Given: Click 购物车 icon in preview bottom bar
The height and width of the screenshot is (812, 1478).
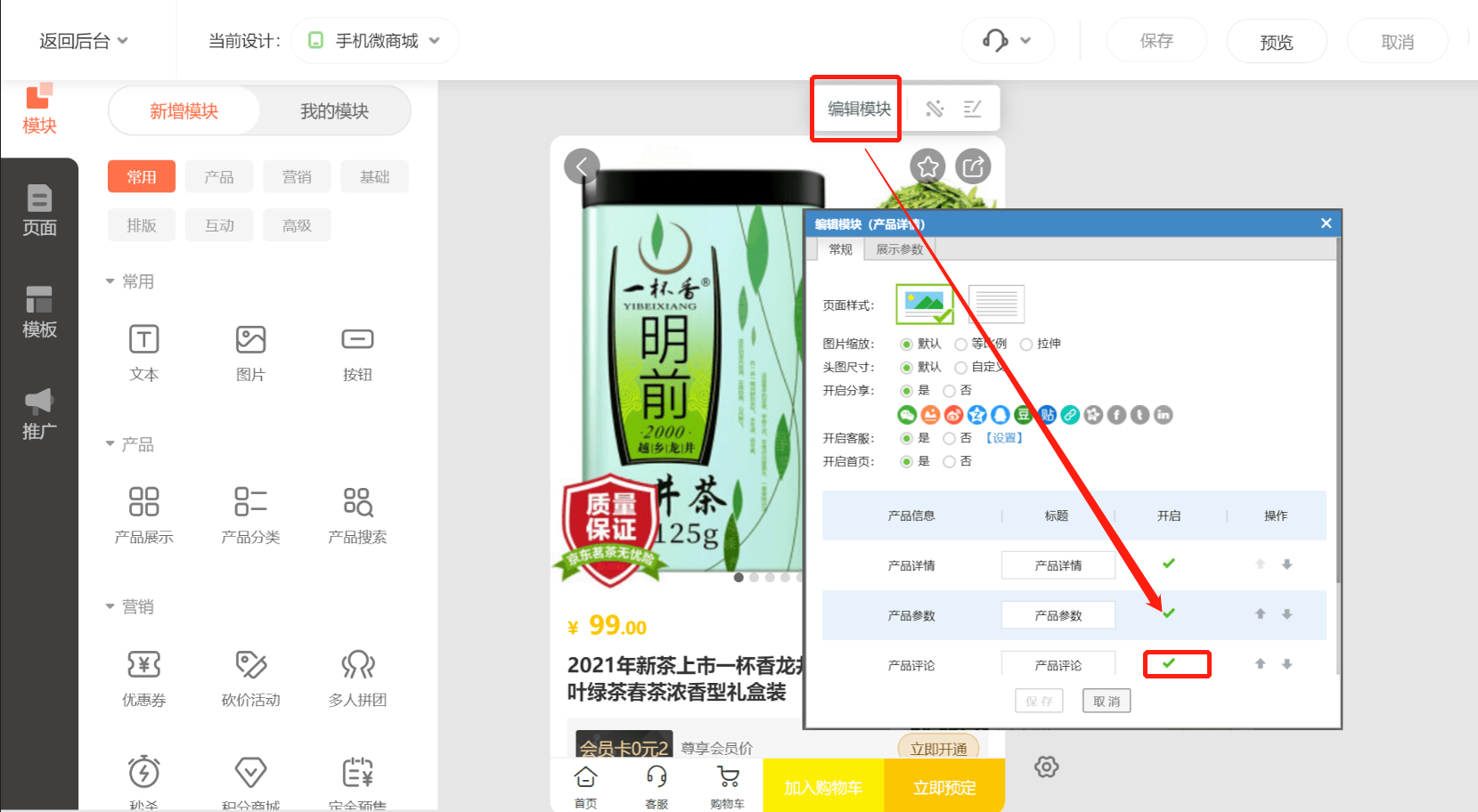Looking at the screenshot, I should pos(728,786).
